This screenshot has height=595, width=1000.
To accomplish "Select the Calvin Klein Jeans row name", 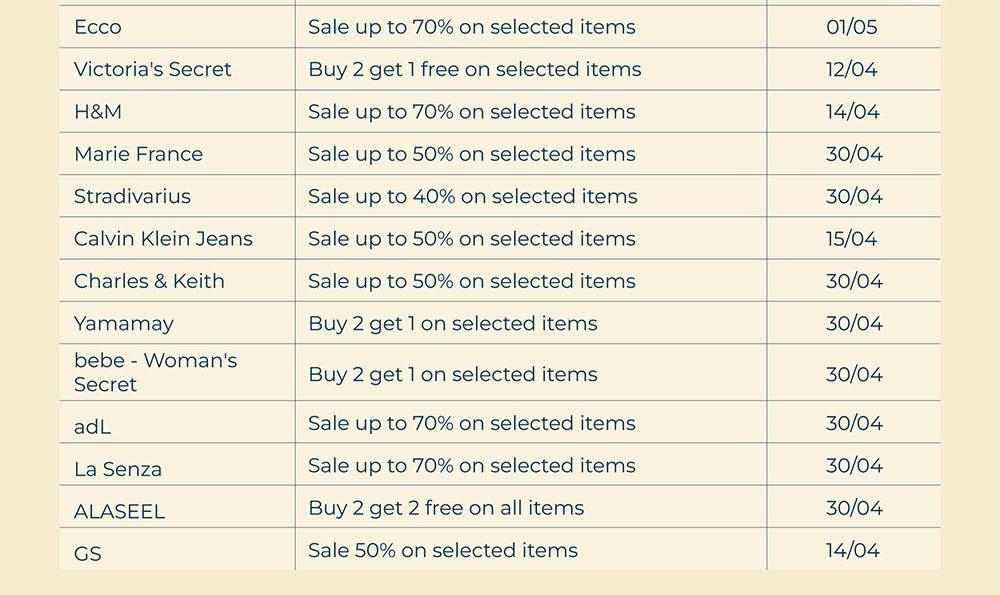I will point(163,239).
